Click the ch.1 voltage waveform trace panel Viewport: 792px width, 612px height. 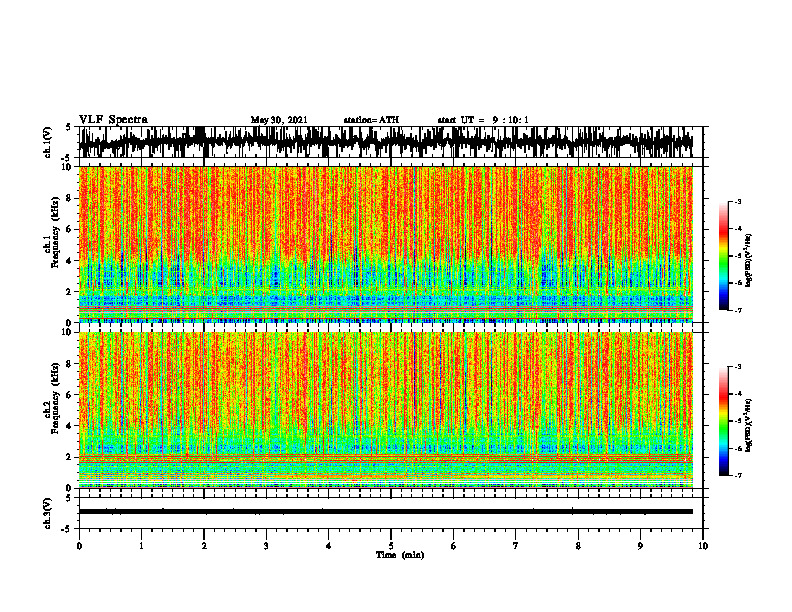coord(391,142)
